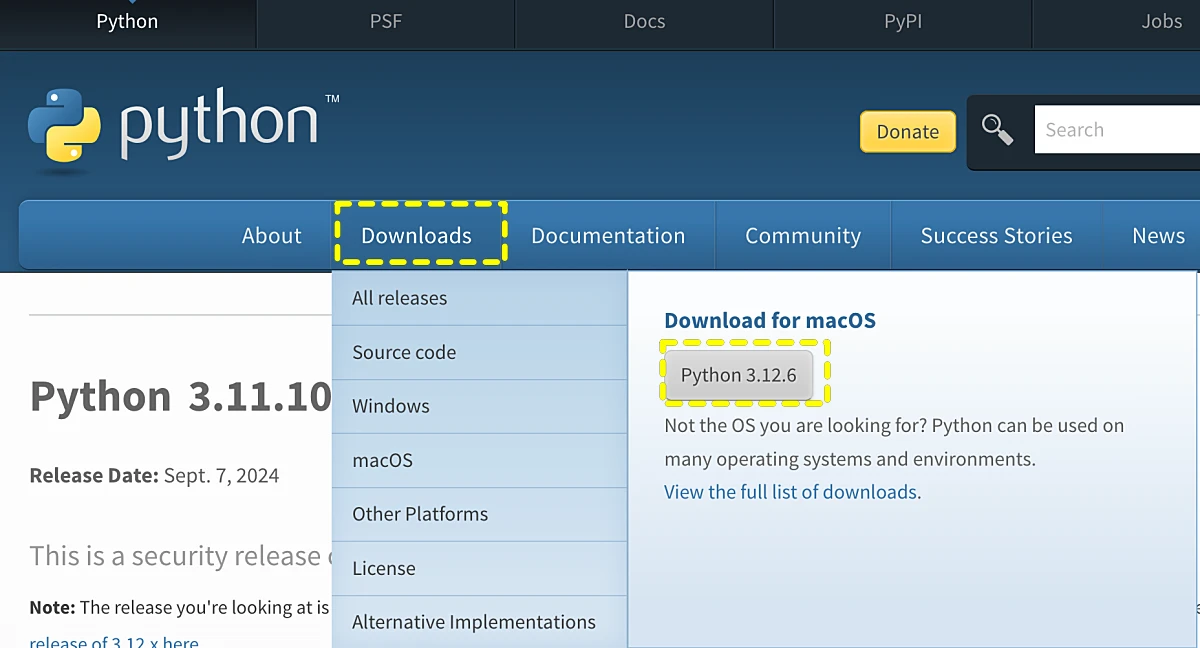Open the Jobs top-bar tab
The width and height of the screenshot is (1200, 648).
click(x=1161, y=22)
